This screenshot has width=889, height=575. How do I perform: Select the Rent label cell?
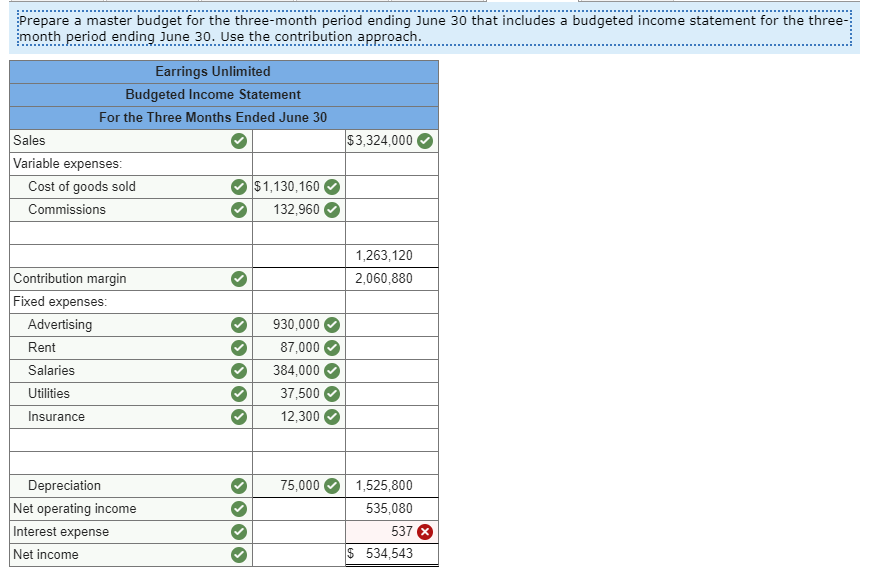tap(131, 348)
